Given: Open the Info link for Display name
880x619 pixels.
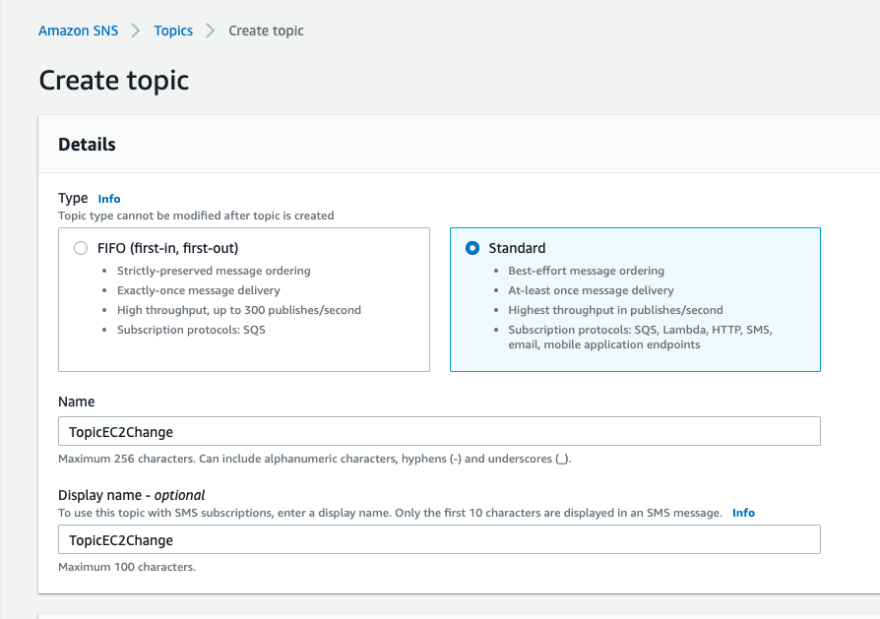Looking at the screenshot, I should click(x=743, y=512).
